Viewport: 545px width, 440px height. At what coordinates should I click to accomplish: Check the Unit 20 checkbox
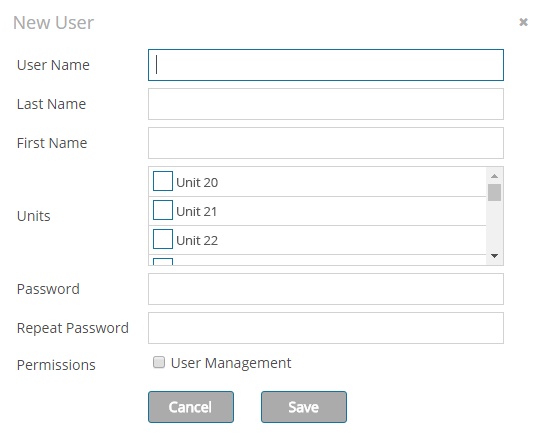pos(163,181)
